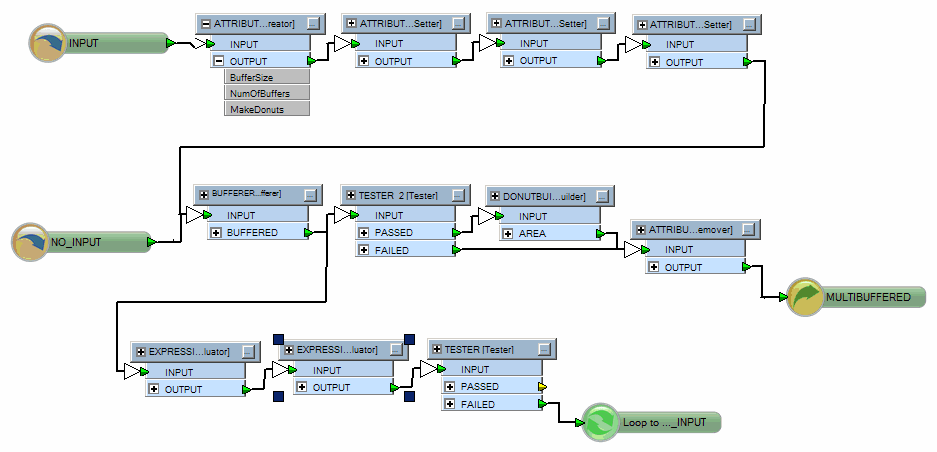Open the BUFFERER transformer properties button
Image resolution: width=937 pixels, height=452 pixels.
point(311,195)
